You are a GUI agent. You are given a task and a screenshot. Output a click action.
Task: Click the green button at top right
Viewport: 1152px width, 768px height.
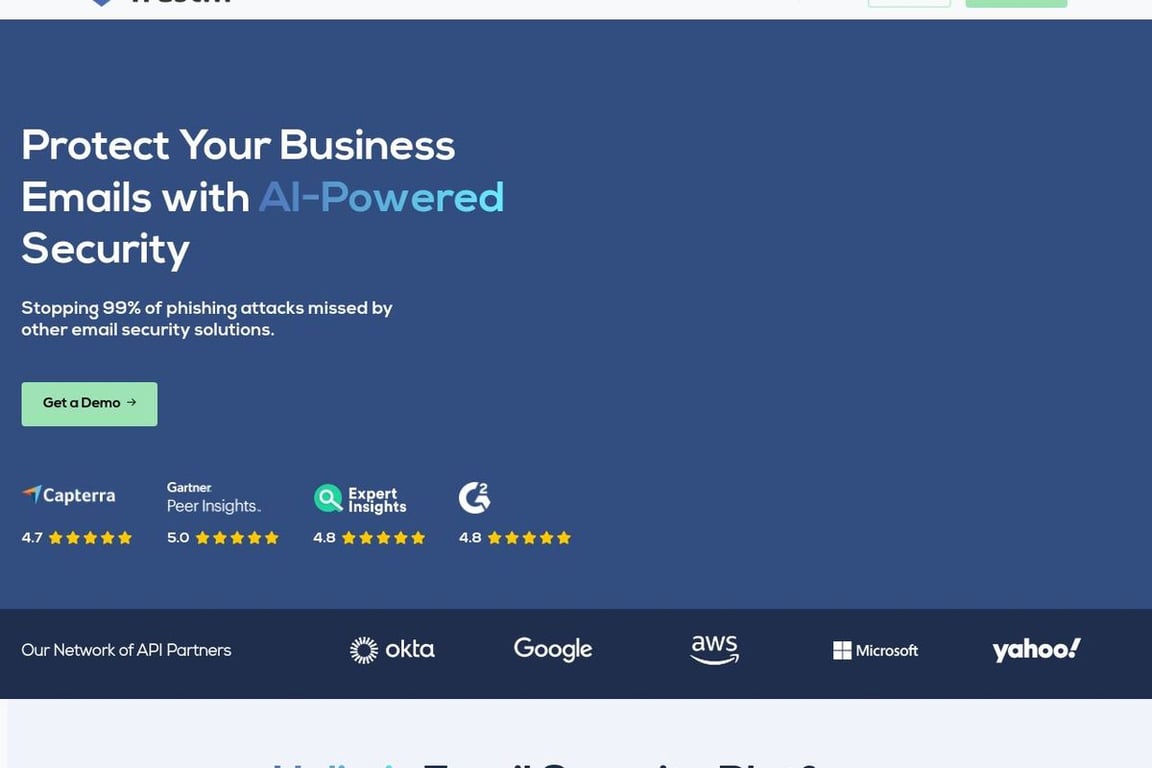pos(1016,3)
